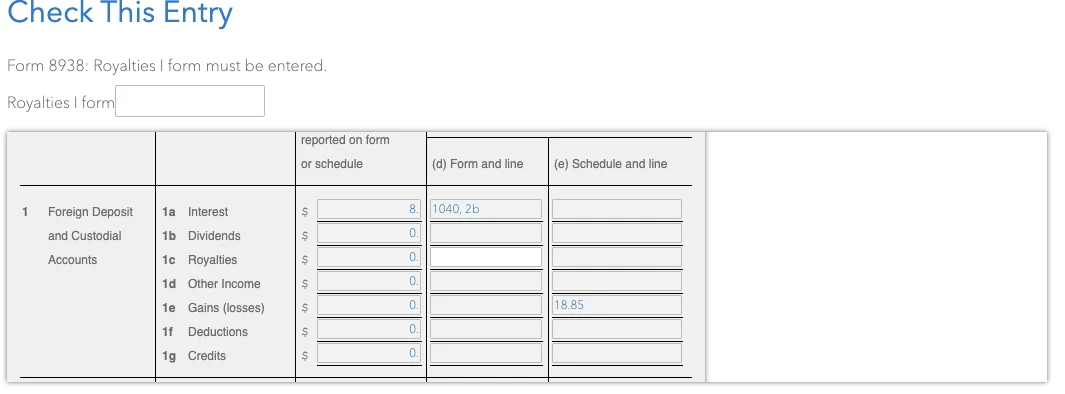Click the Gains (losses) amount field
The image size is (1065, 394).
[369, 305]
